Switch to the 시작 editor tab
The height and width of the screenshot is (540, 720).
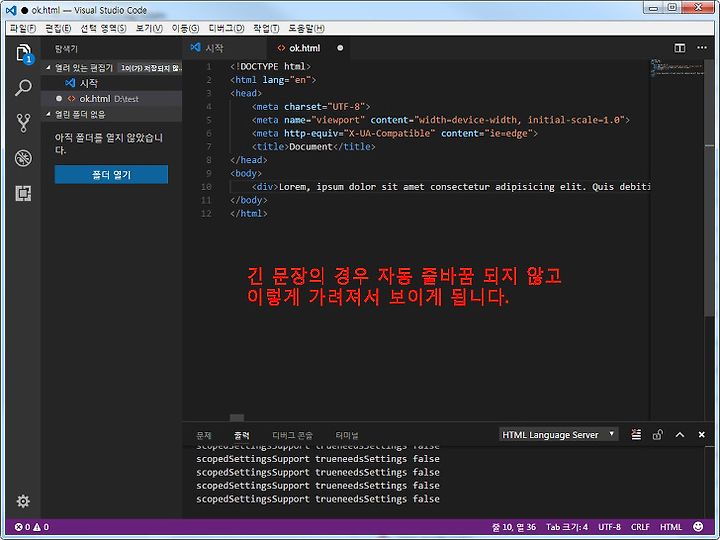[x=225, y=48]
